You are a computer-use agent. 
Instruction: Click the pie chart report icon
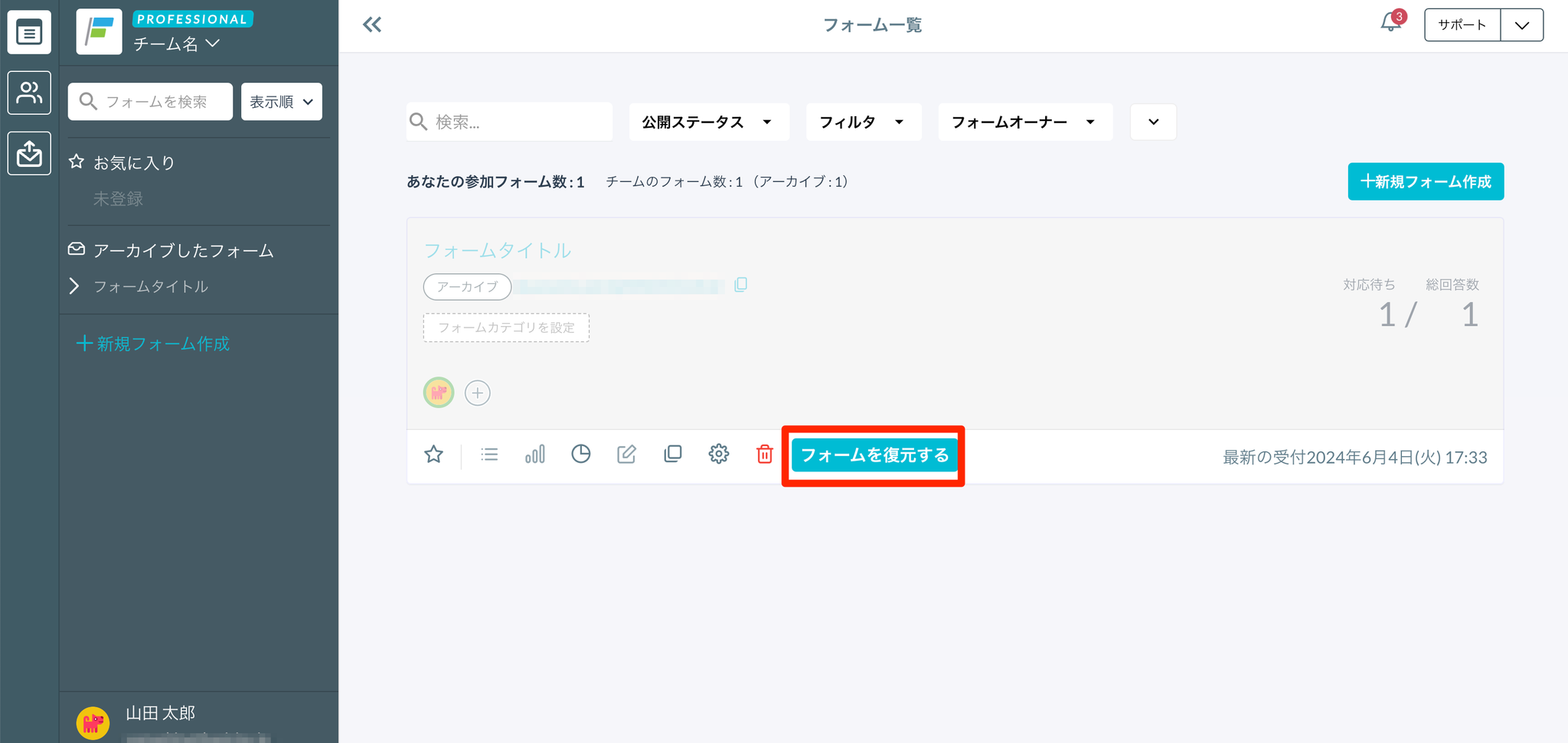[x=581, y=455]
